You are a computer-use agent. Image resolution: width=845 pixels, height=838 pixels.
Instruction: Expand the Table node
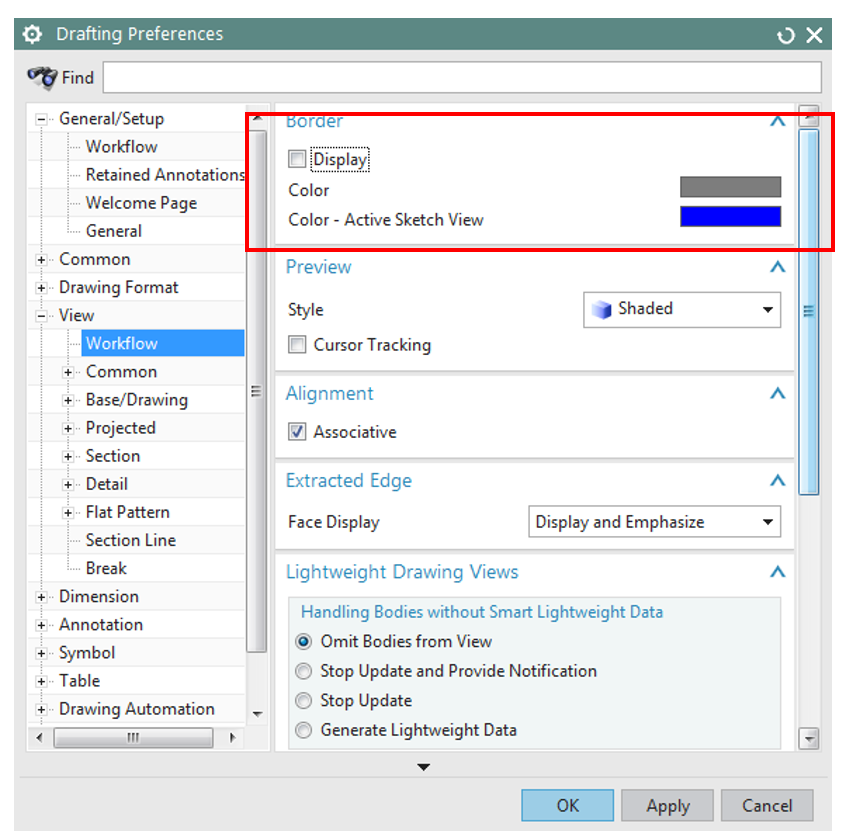[x=41, y=681]
